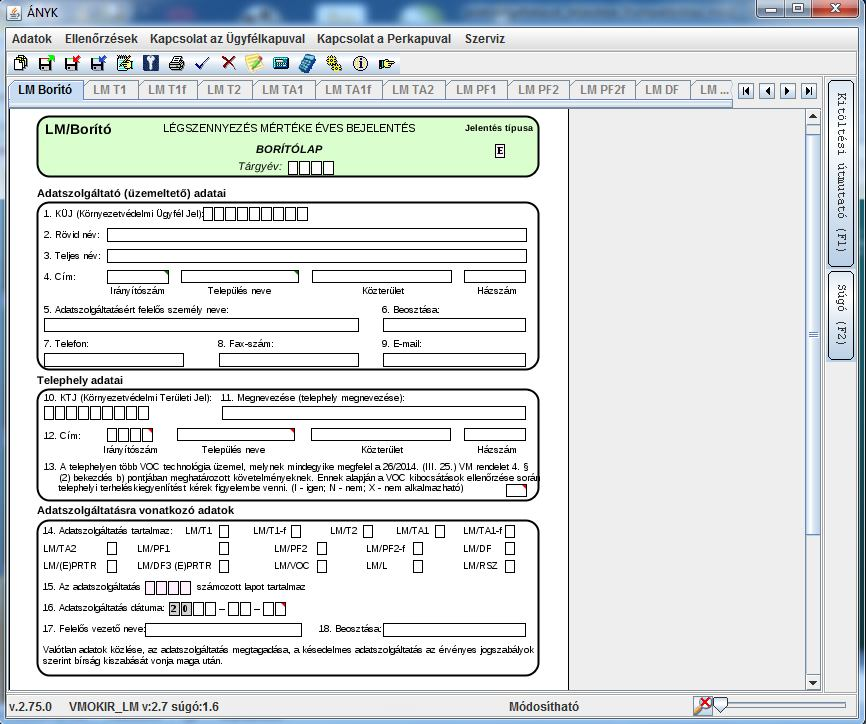Screen dimensions: 866x724
Task: Click the telephely Megnevezése input field
Action: coord(374,413)
